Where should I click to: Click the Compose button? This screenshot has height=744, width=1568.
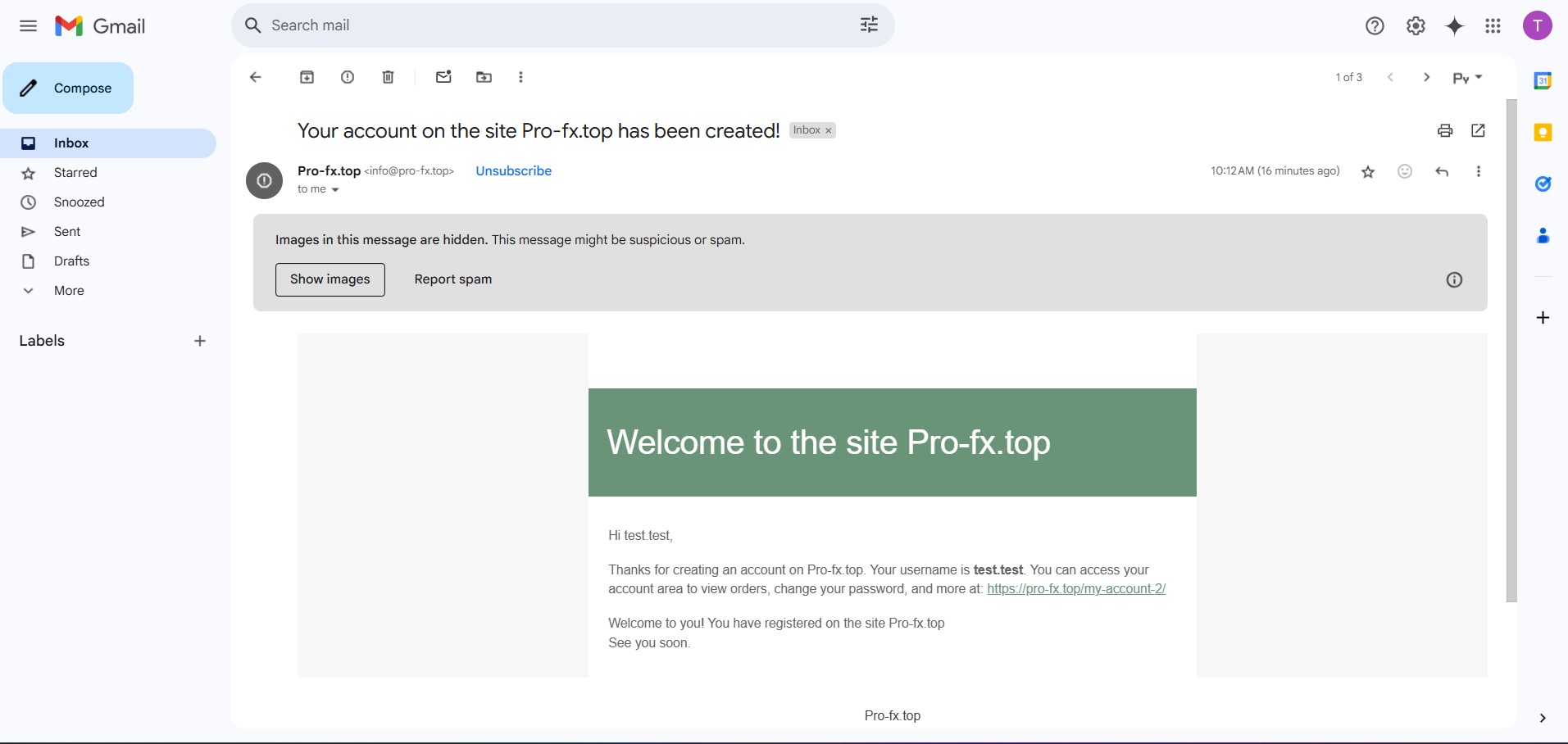tap(68, 88)
